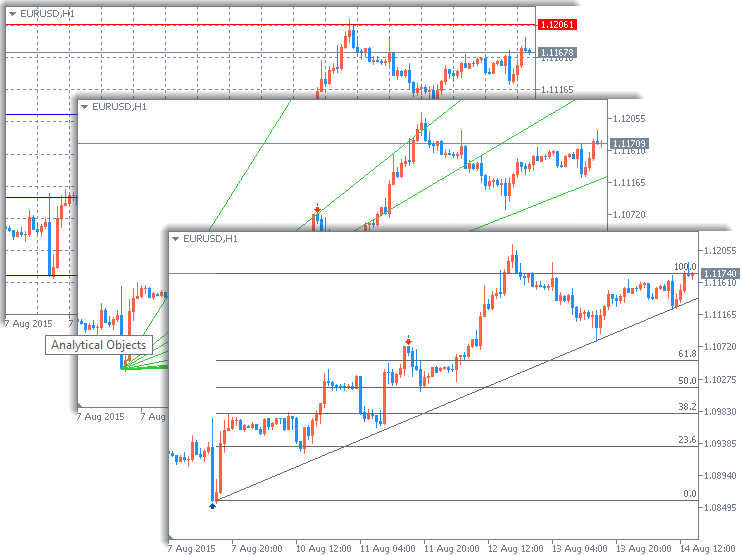Screen dimensions: 742x555
Task: Click the chart shift marker in middle chart corner
Action: point(80,405)
